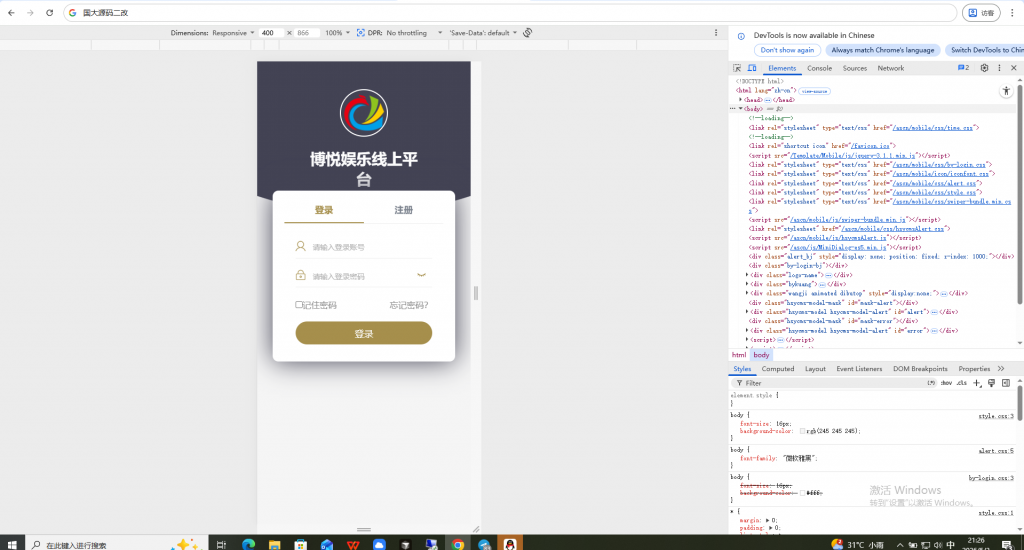Click the browser back arrow

click(11, 12)
